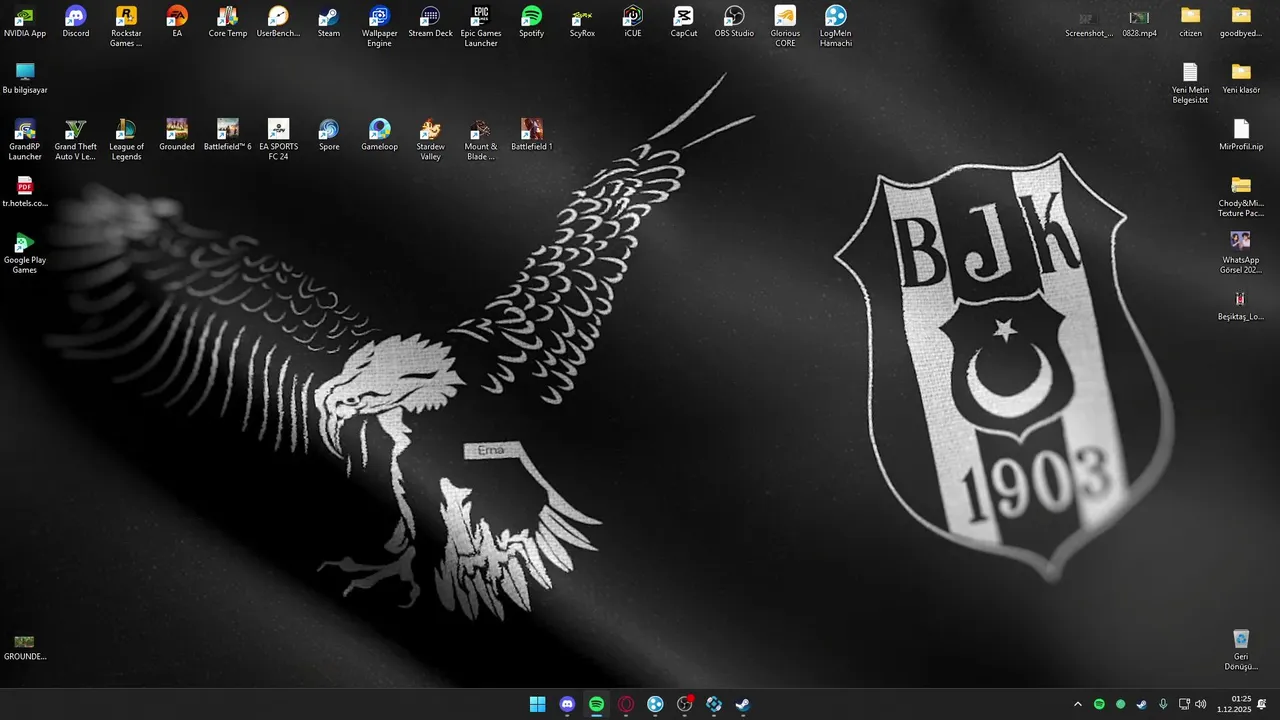
Task: Select the MirProfil.nip file
Action: pyautogui.click(x=1241, y=135)
